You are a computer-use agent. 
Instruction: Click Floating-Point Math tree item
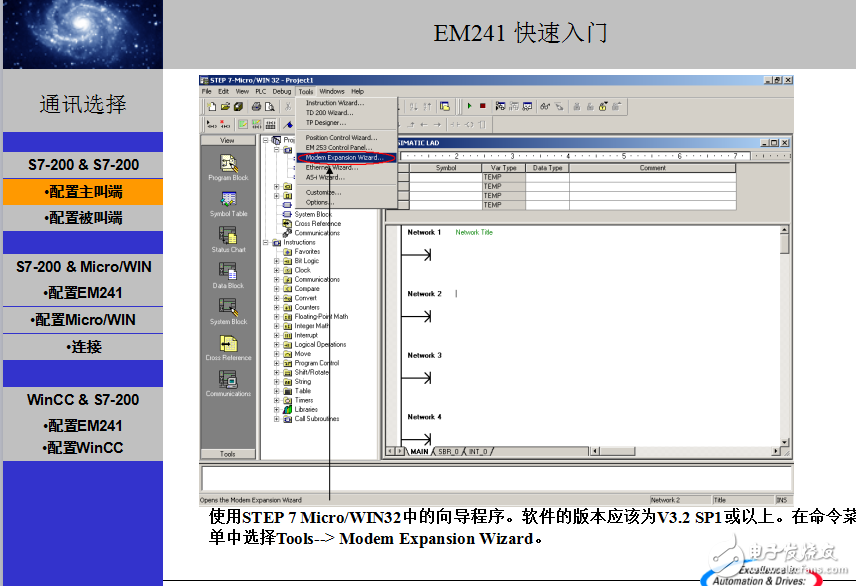(321, 317)
